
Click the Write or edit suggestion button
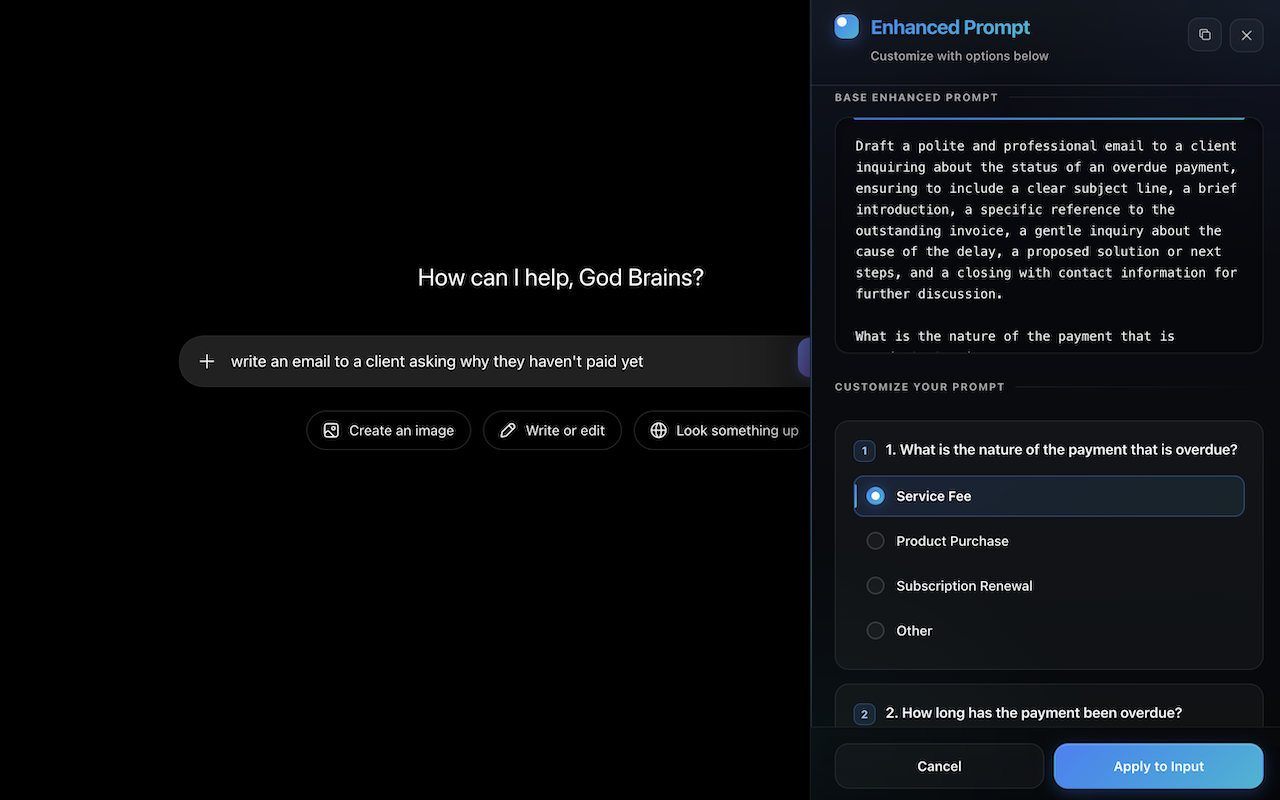coord(552,430)
